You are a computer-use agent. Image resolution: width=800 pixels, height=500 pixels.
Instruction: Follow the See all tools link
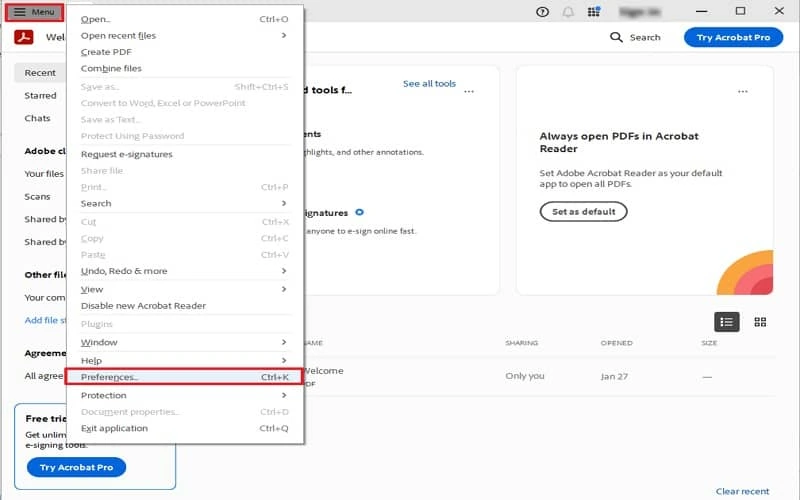point(429,84)
